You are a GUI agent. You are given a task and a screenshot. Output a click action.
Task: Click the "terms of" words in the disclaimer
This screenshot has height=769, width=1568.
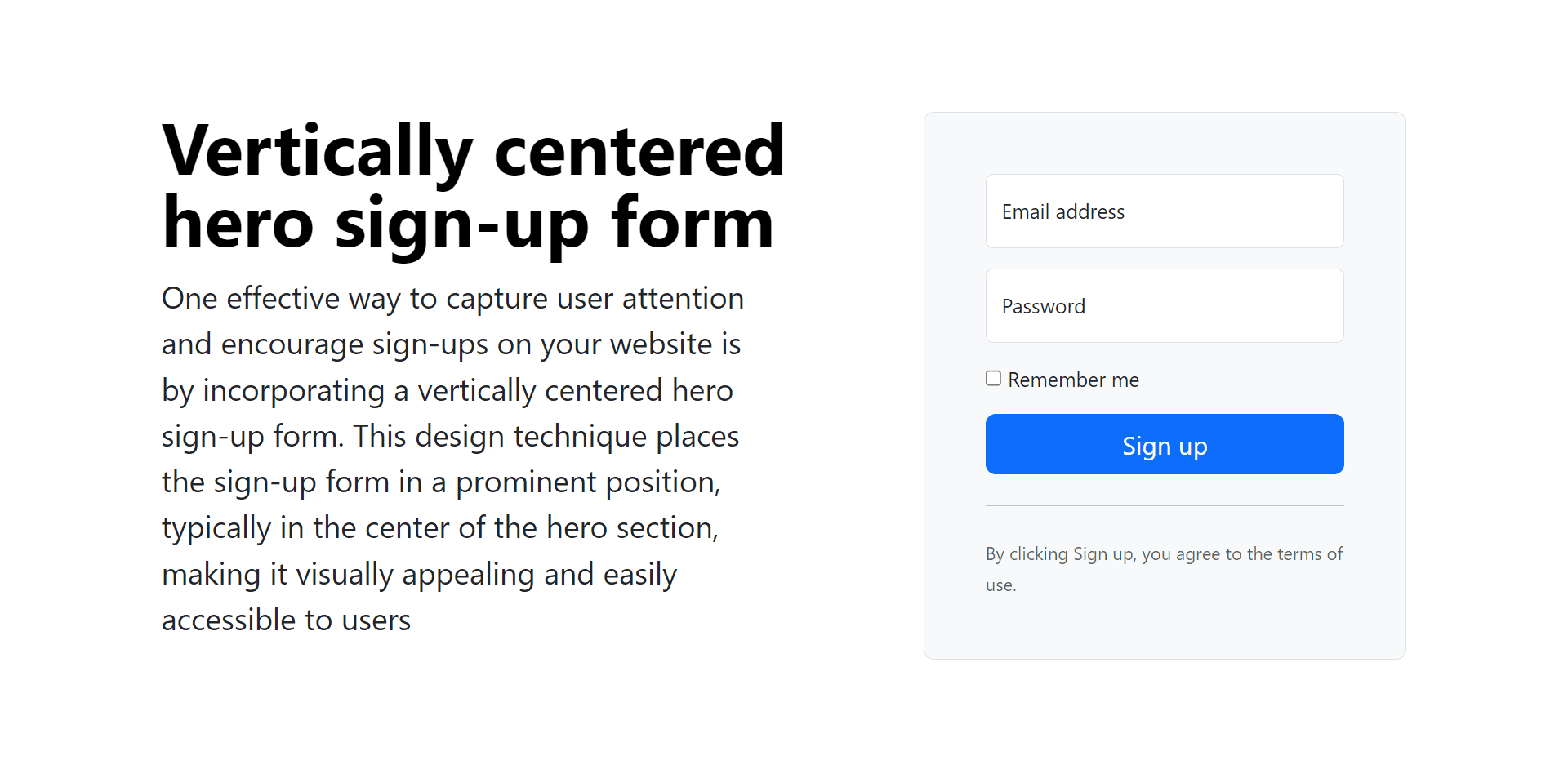pyautogui.click(x=1310, y=554)
